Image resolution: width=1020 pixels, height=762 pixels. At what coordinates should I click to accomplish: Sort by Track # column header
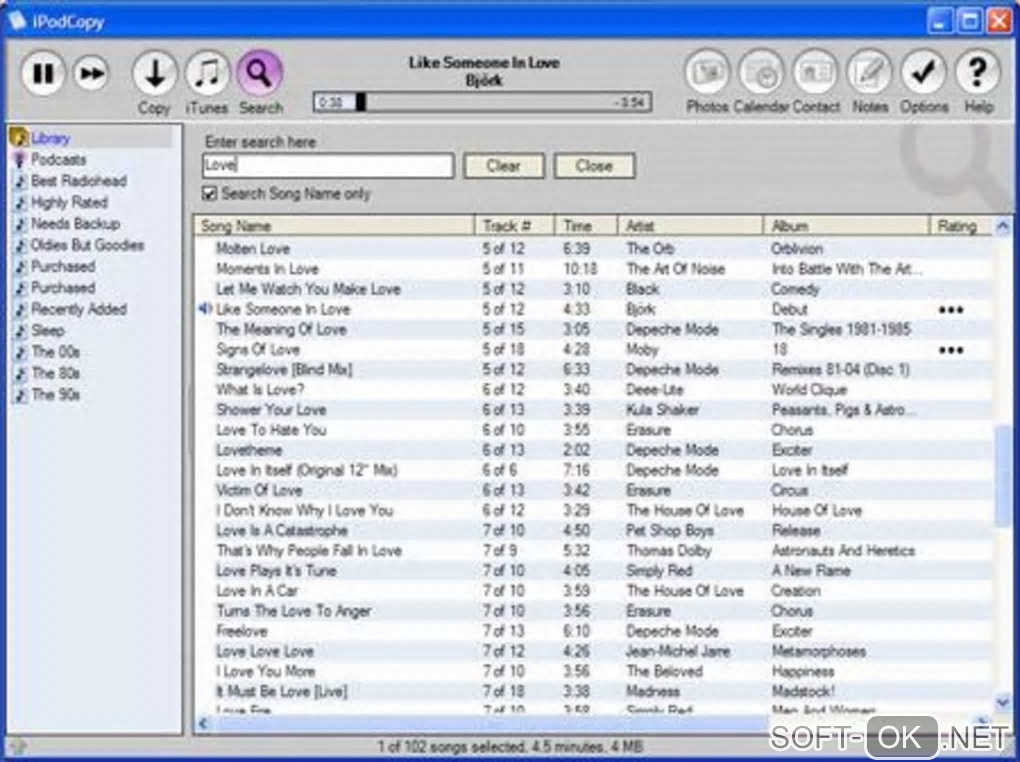[x=515, y=226]
